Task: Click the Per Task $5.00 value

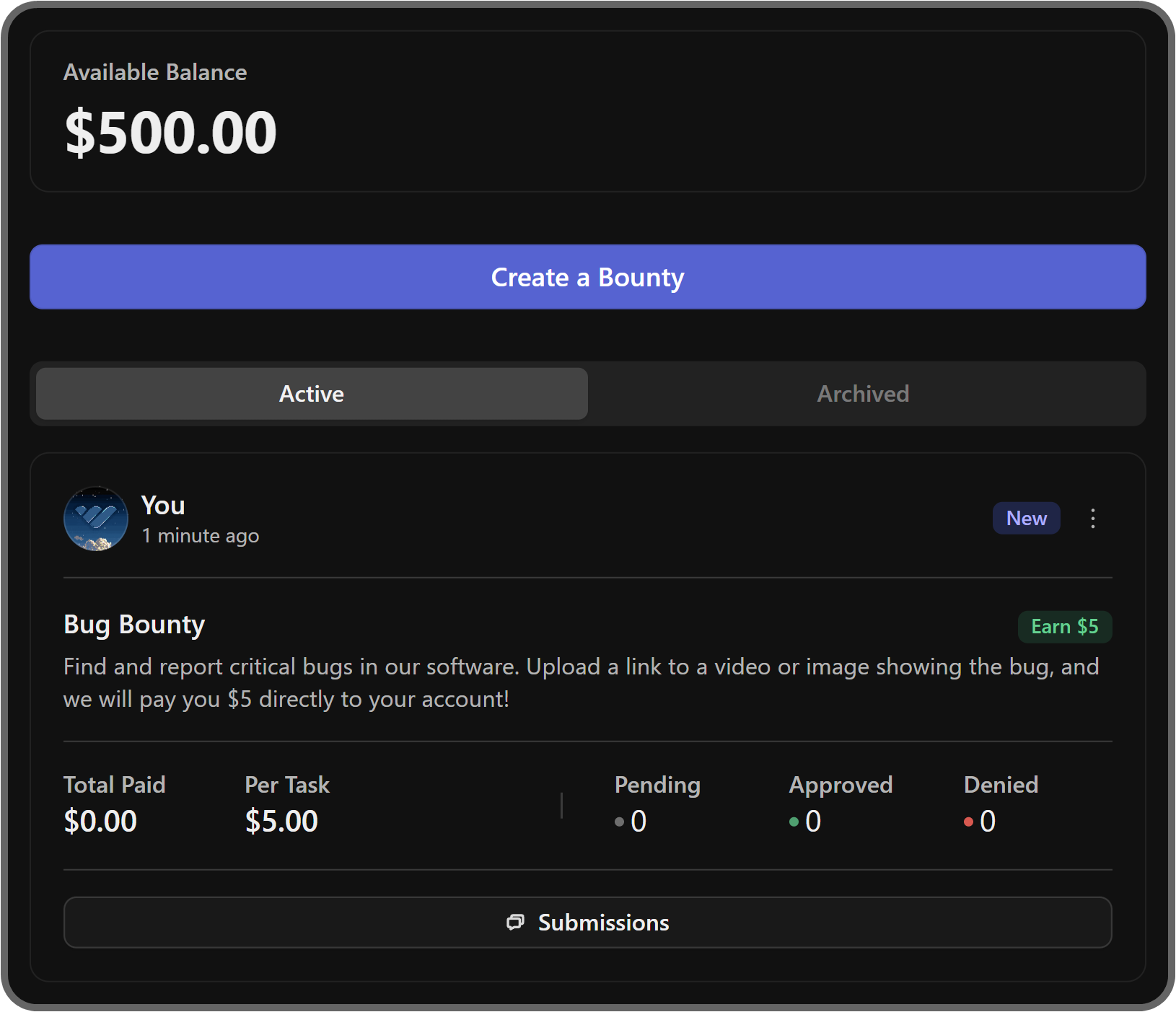Action: coord(281,821)
